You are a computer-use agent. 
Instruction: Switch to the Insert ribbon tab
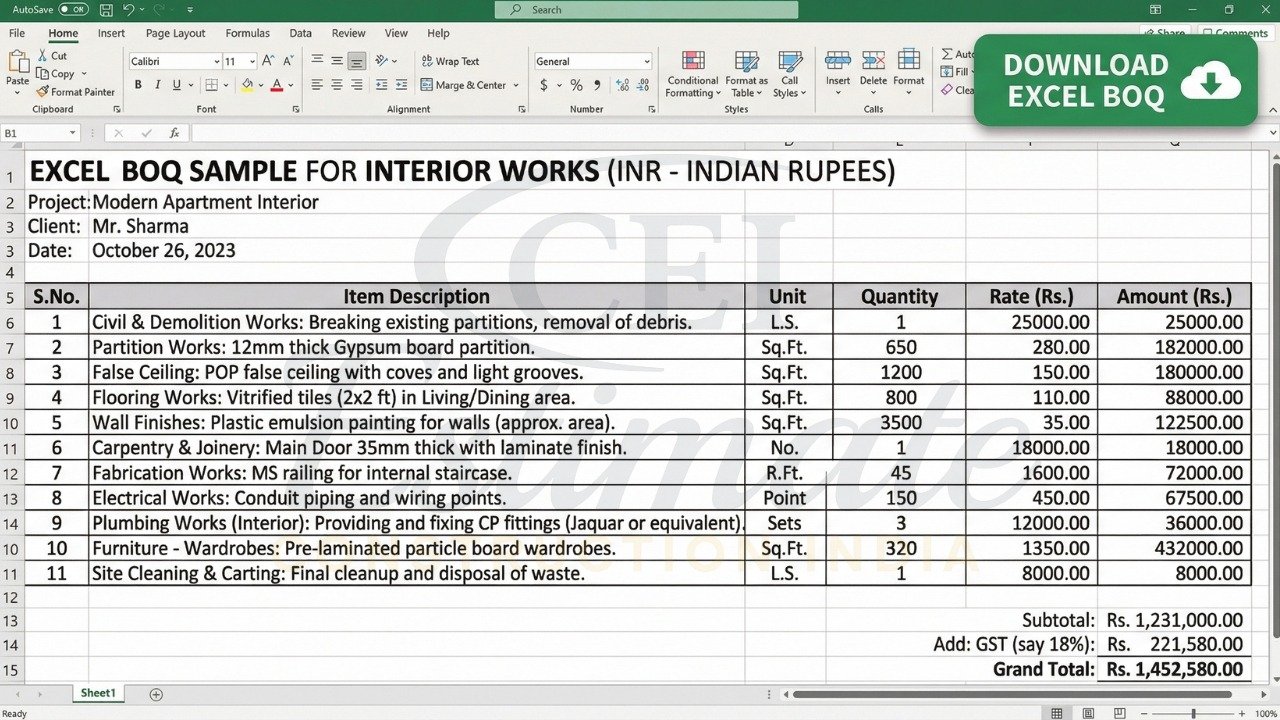point(111,33)
